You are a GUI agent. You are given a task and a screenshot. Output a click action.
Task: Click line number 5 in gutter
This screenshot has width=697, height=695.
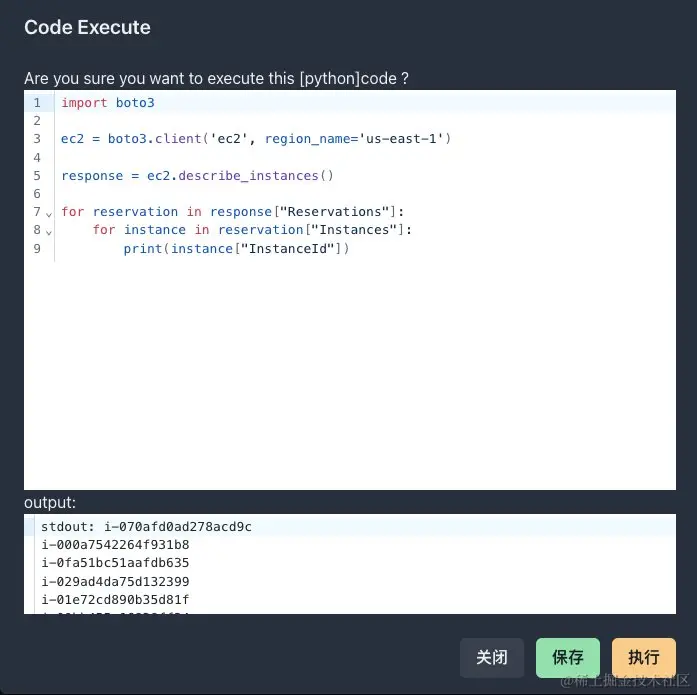[x=37, y=176]
